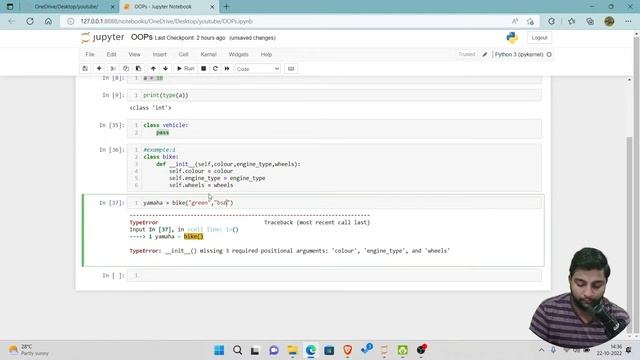Restart the kernel icon
This screenshot has height=360, width=640.
[x=215, y=69]
